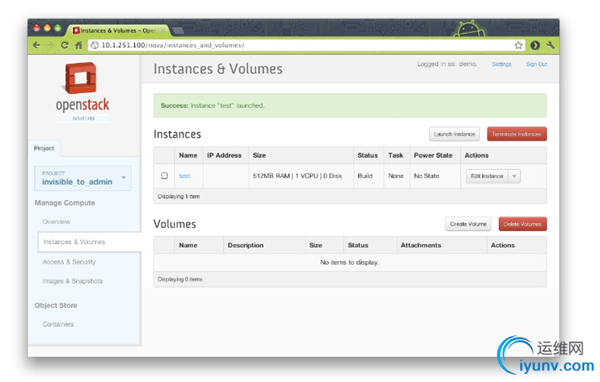The image size is (600, 382).
Task: Reload the page with refresh icon
Action: click(x=64, y=45)
